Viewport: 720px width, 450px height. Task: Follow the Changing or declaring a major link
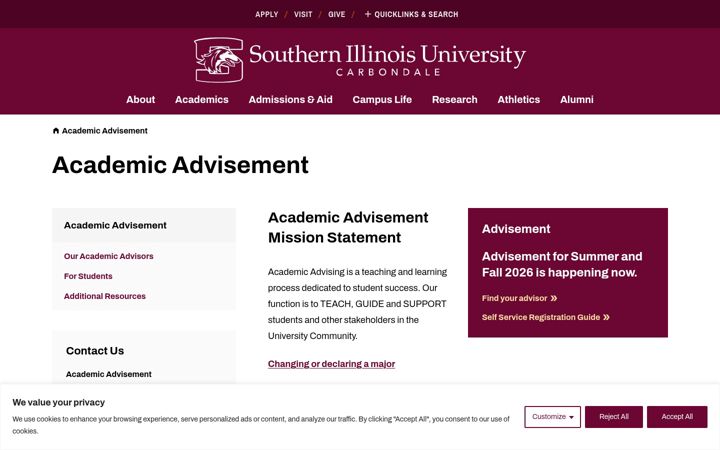(x=332, y=364)
